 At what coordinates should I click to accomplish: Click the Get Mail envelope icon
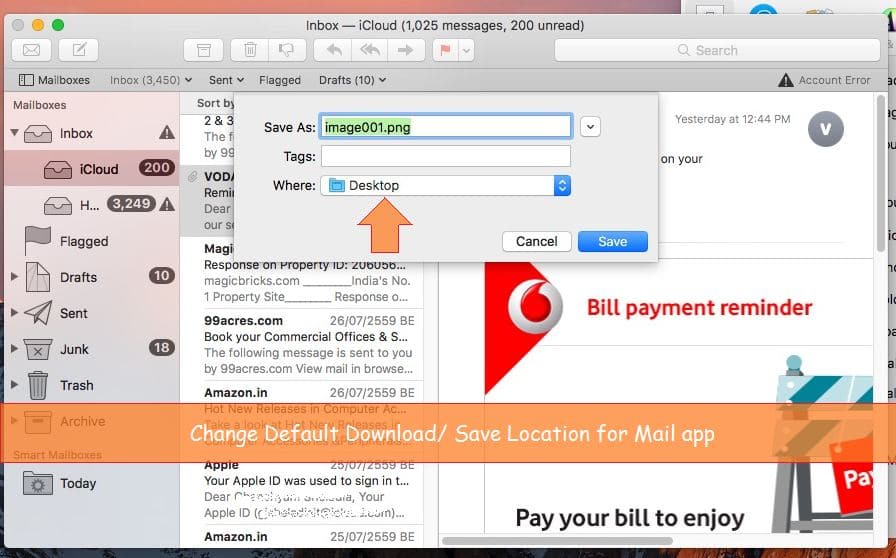coord(31,50)
